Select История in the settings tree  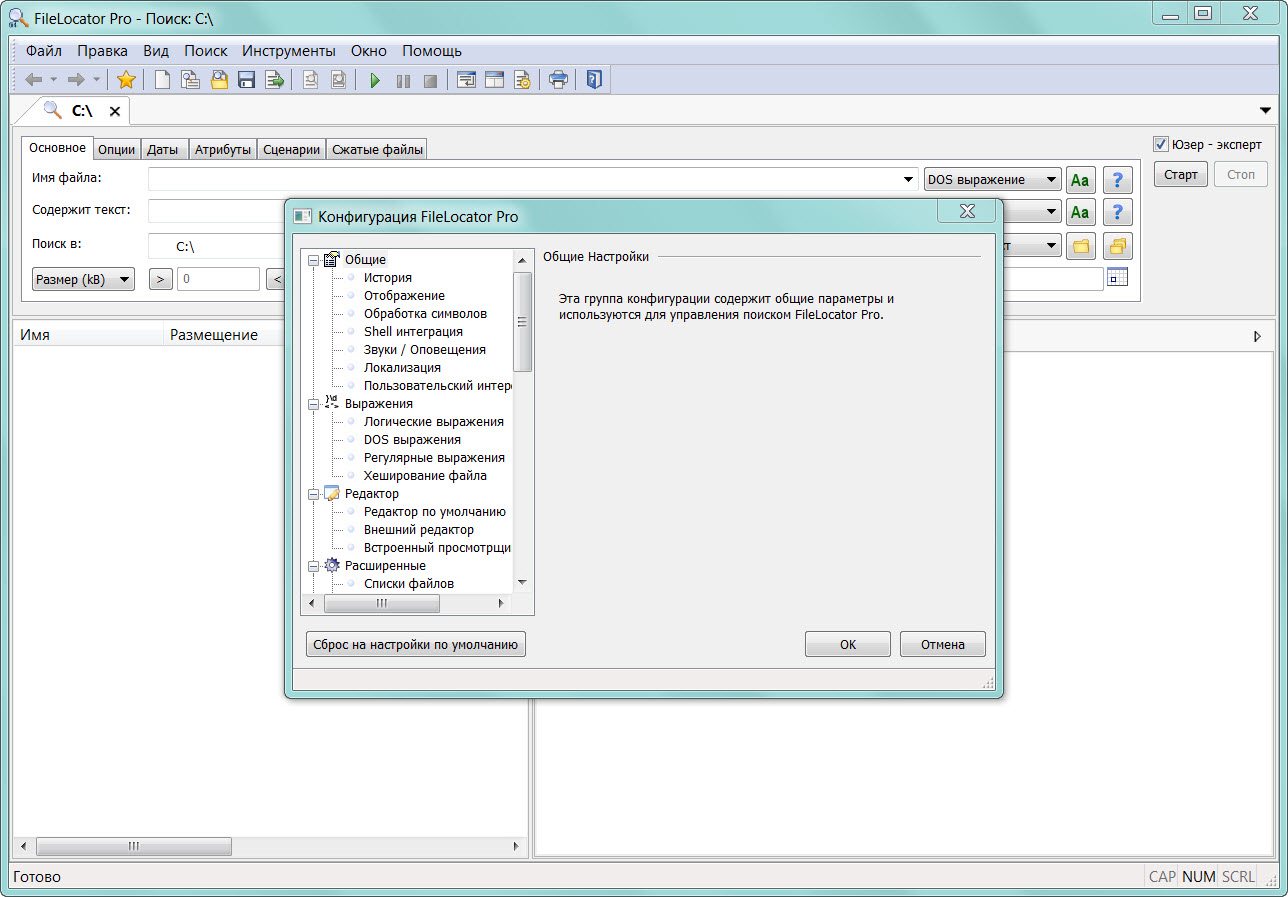[x=388, y=278]
